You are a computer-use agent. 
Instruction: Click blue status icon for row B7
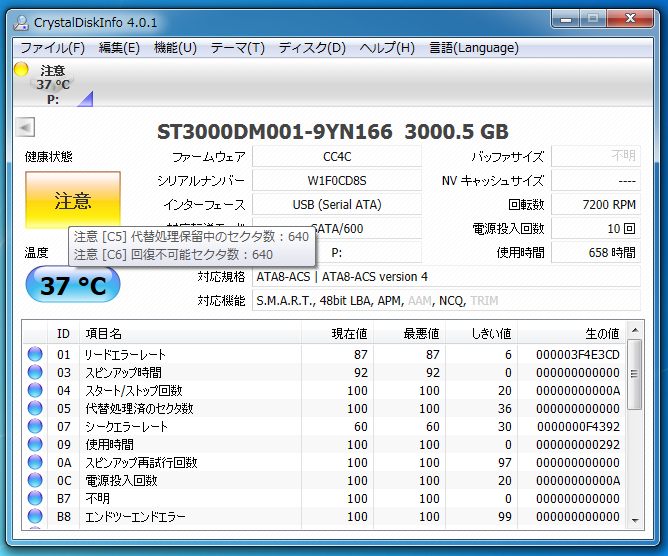tap(35, 498)
